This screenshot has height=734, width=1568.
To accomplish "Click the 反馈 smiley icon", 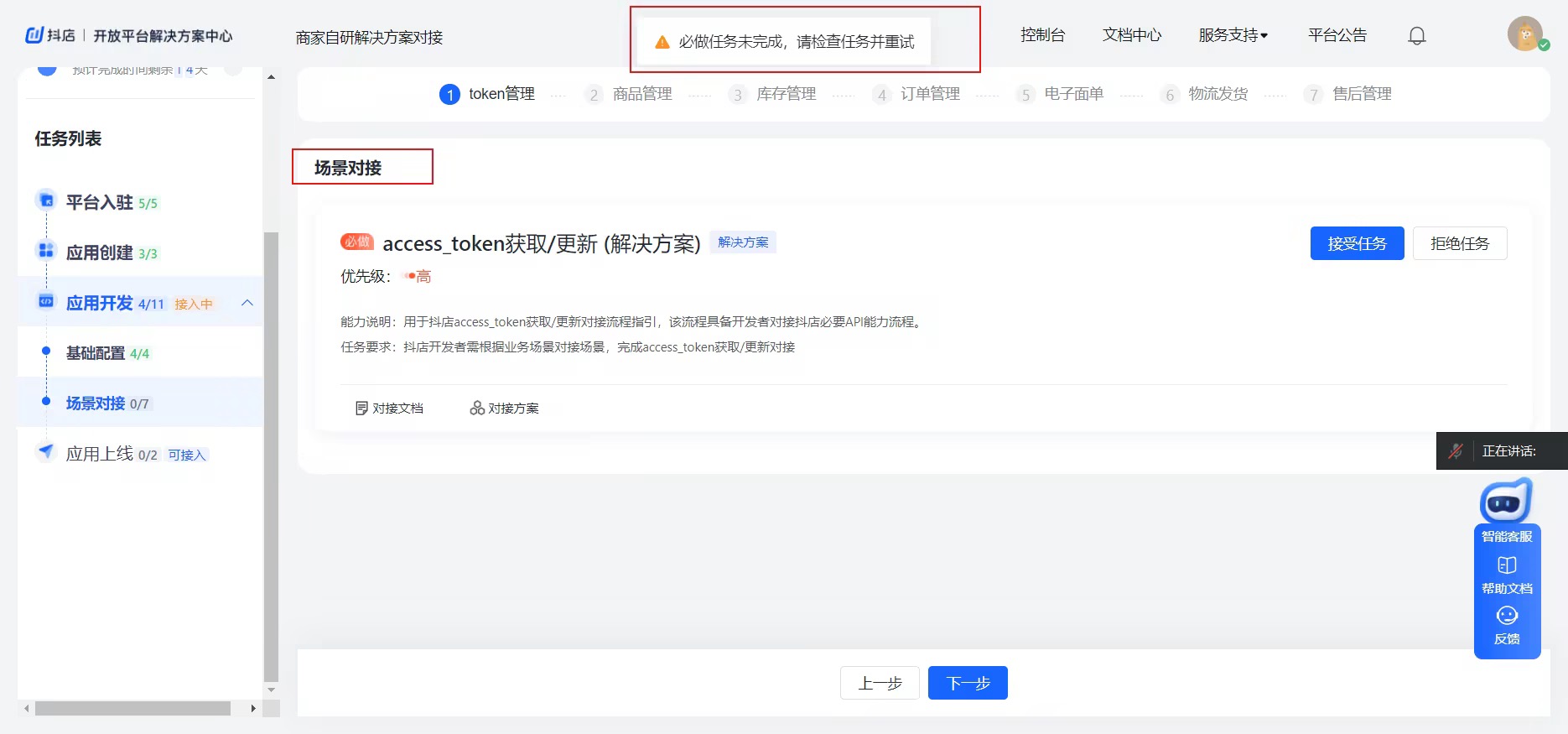I will [x=1507, y=616].
